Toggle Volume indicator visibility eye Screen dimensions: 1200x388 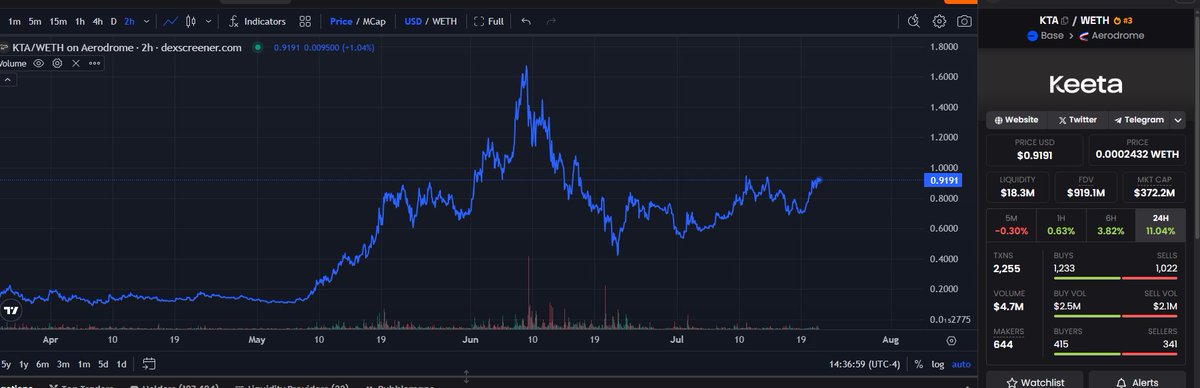coord(39,63)
